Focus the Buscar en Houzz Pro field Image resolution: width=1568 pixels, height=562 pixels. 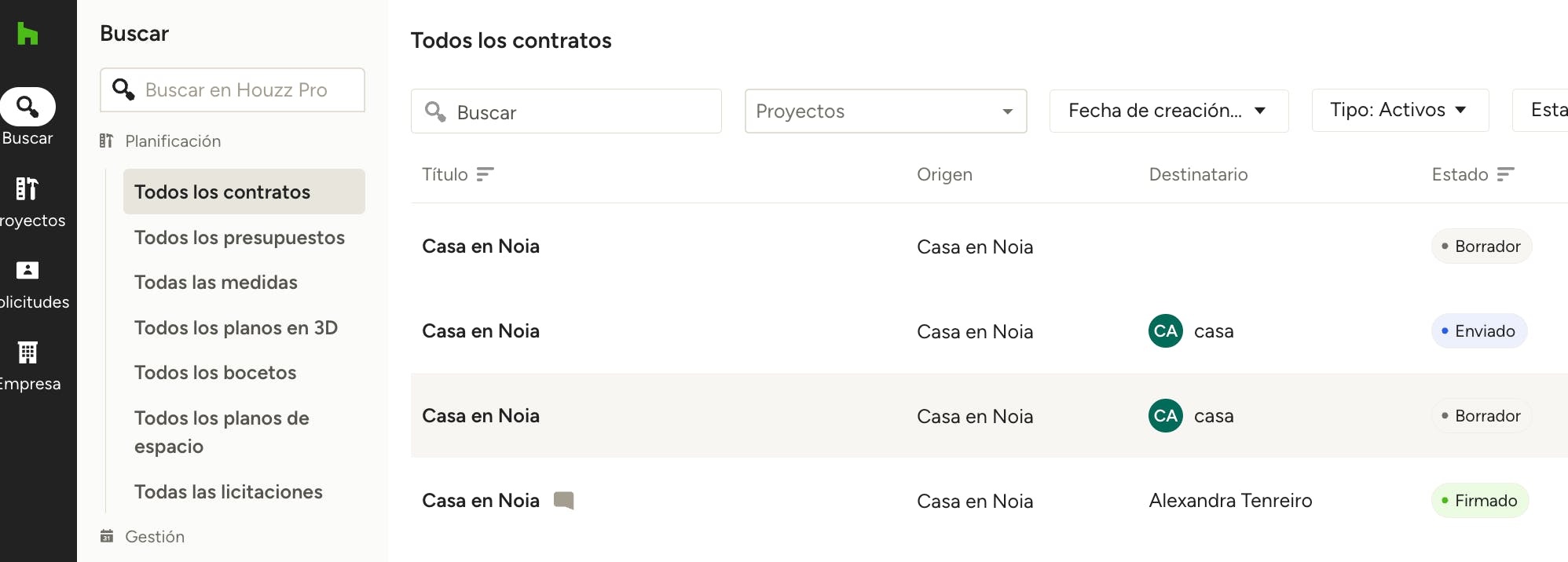tap(244, 90)
